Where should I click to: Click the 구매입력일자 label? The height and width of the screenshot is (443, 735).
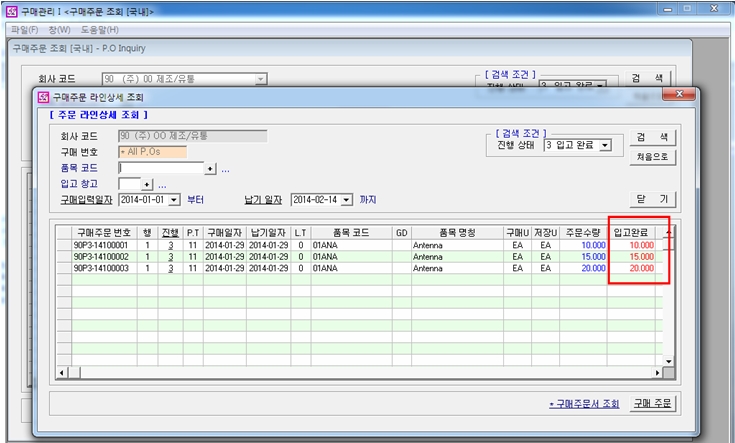(x=87, y=200)
